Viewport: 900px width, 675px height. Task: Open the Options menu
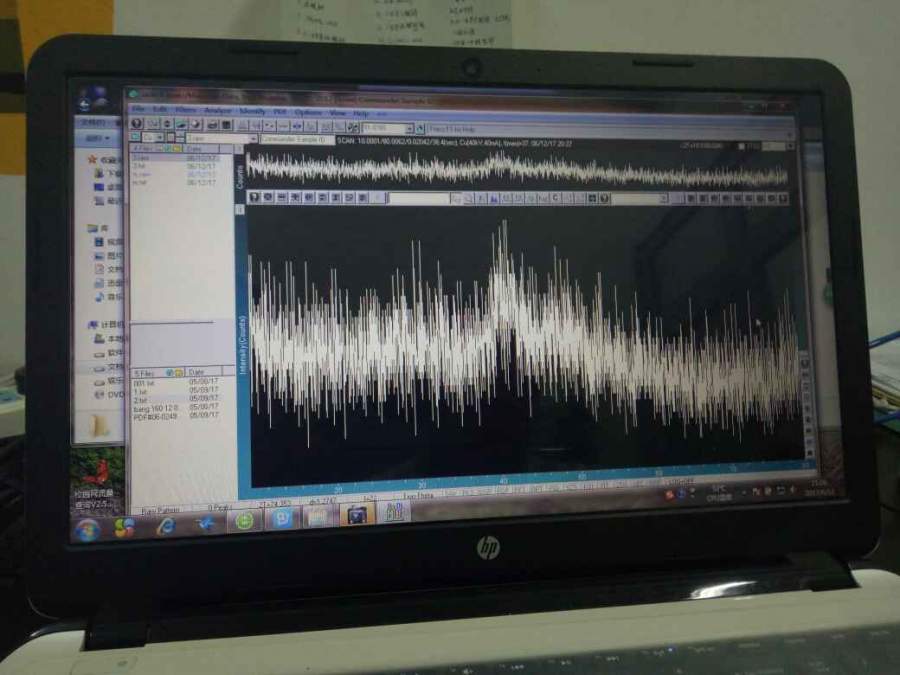click(x=308, y=112)
